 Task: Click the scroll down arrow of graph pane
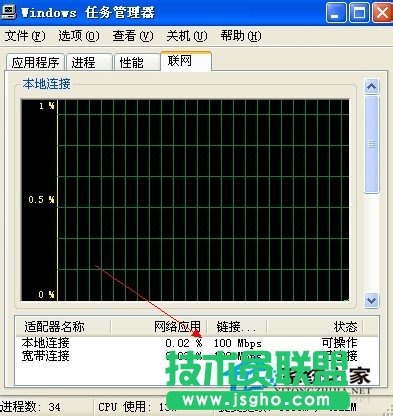(x=371, y=300)
